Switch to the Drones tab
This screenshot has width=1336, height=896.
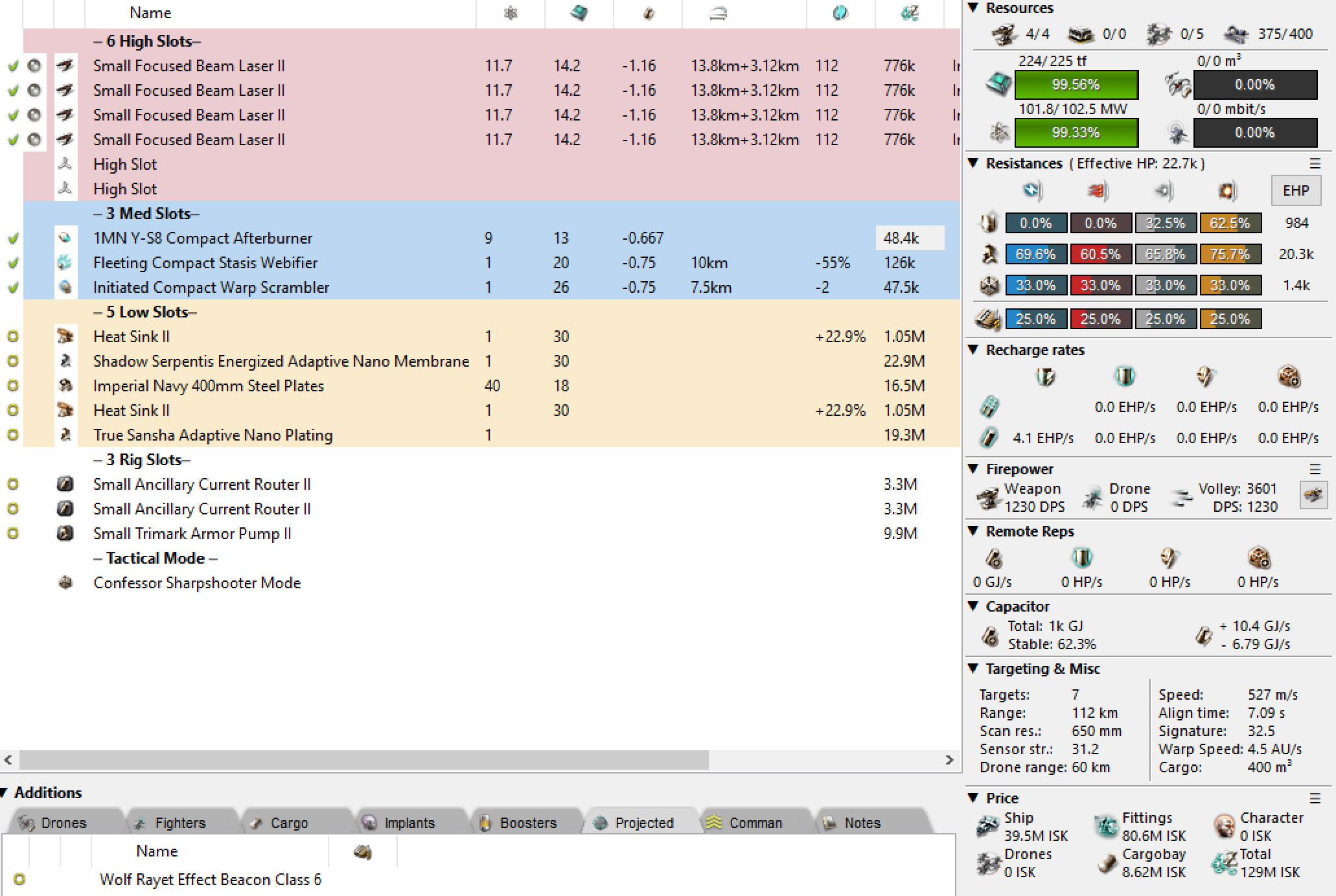(62, 823)
